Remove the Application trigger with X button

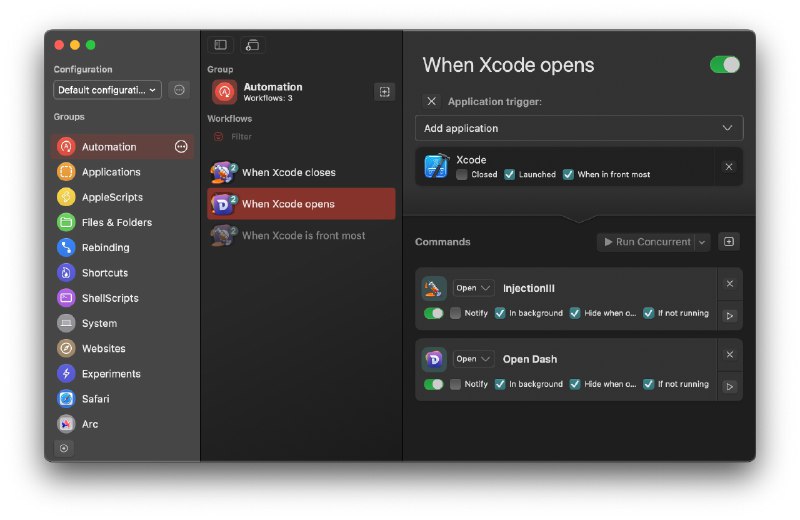[x=431, y=101]
